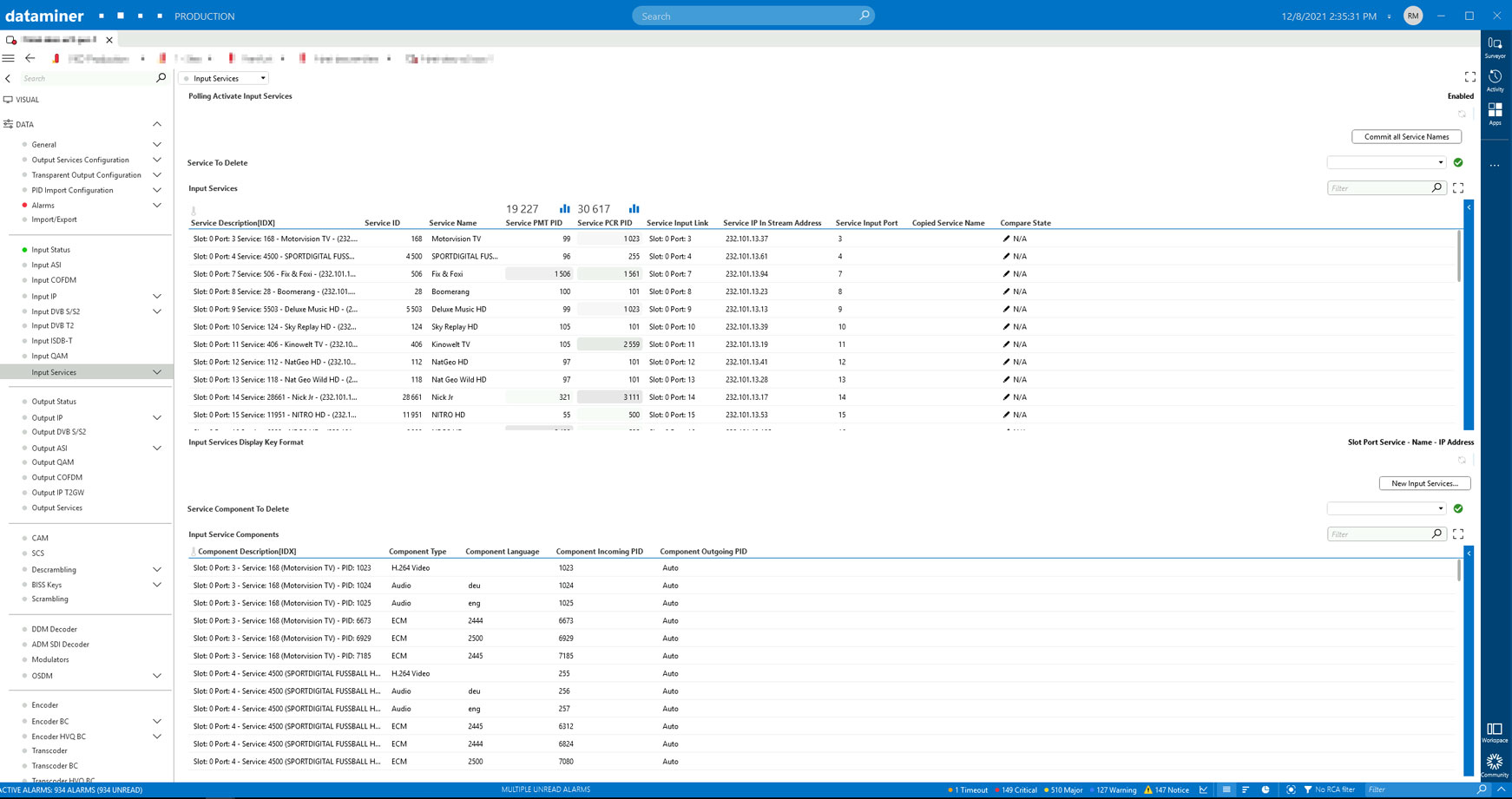Open the Activity sidebar icon

click(1495, 81)
